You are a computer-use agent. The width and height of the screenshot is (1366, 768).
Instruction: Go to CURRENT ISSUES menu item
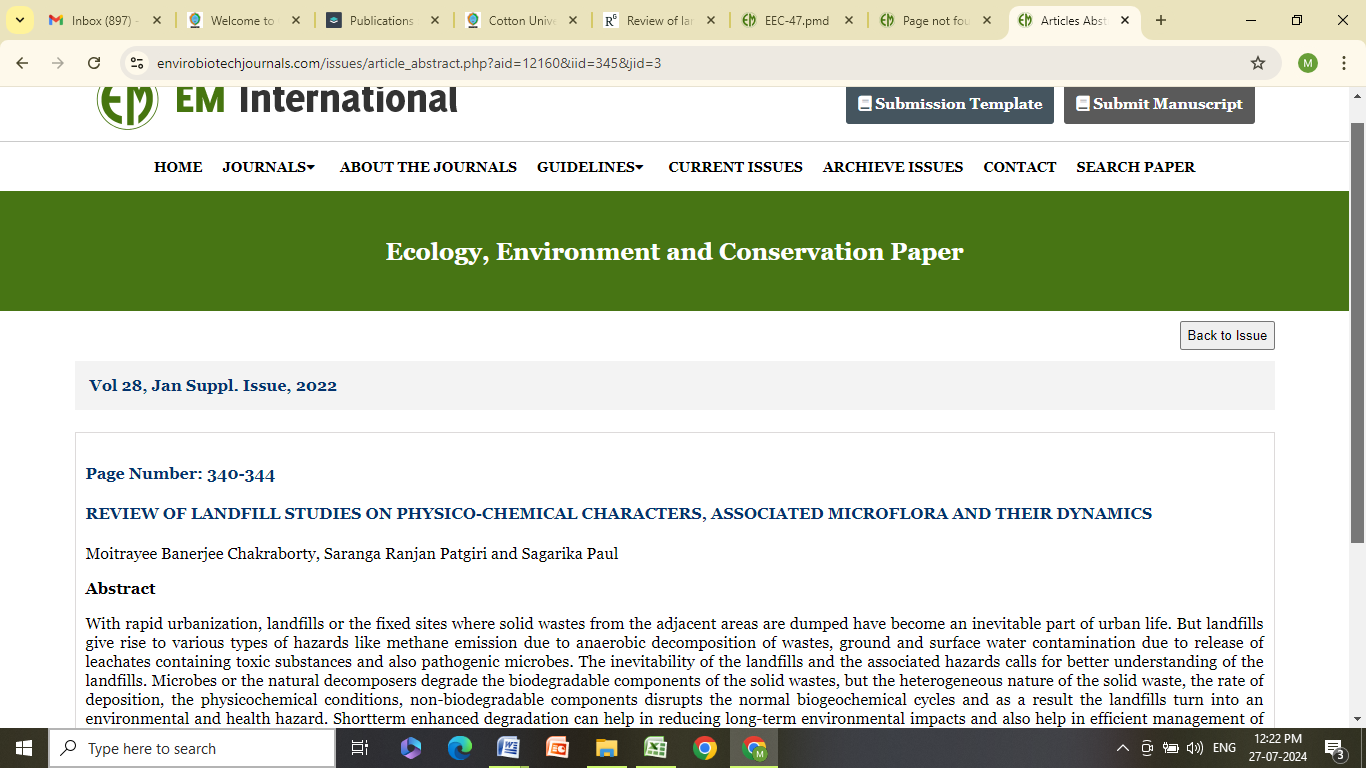point(735,167)
